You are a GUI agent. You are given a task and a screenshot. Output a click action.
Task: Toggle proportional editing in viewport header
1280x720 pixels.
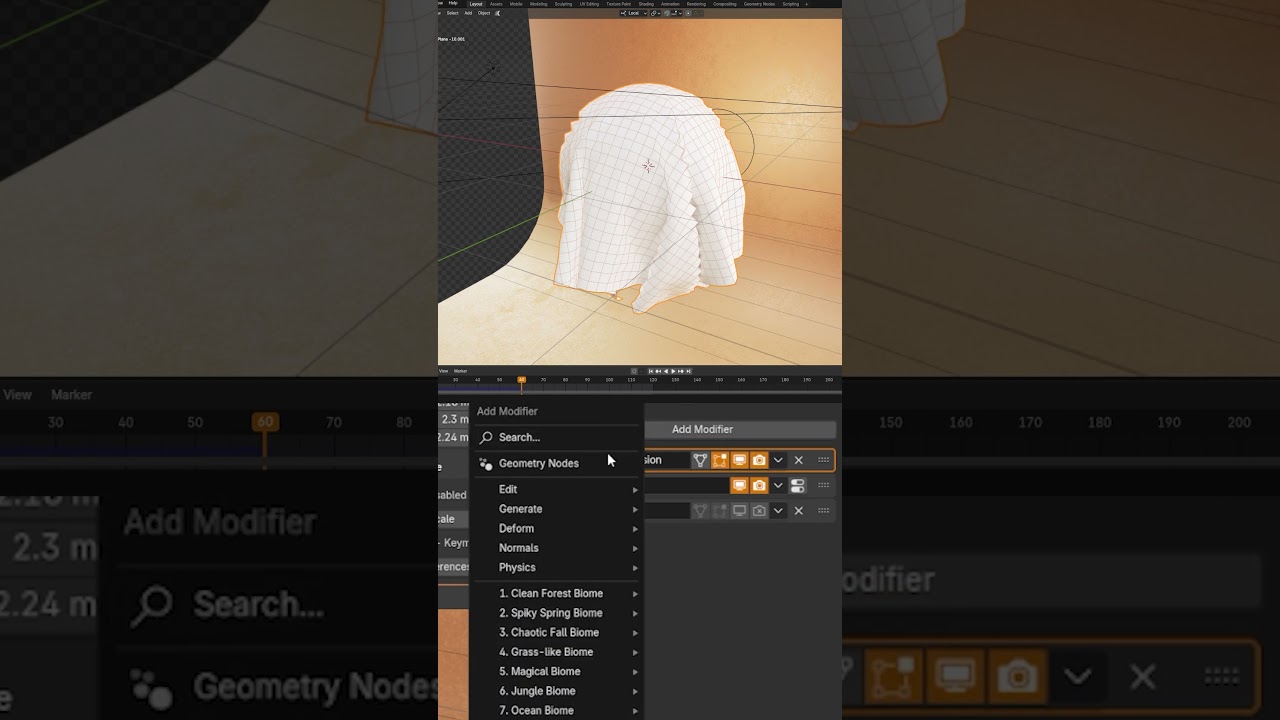(x=688, y=13)
